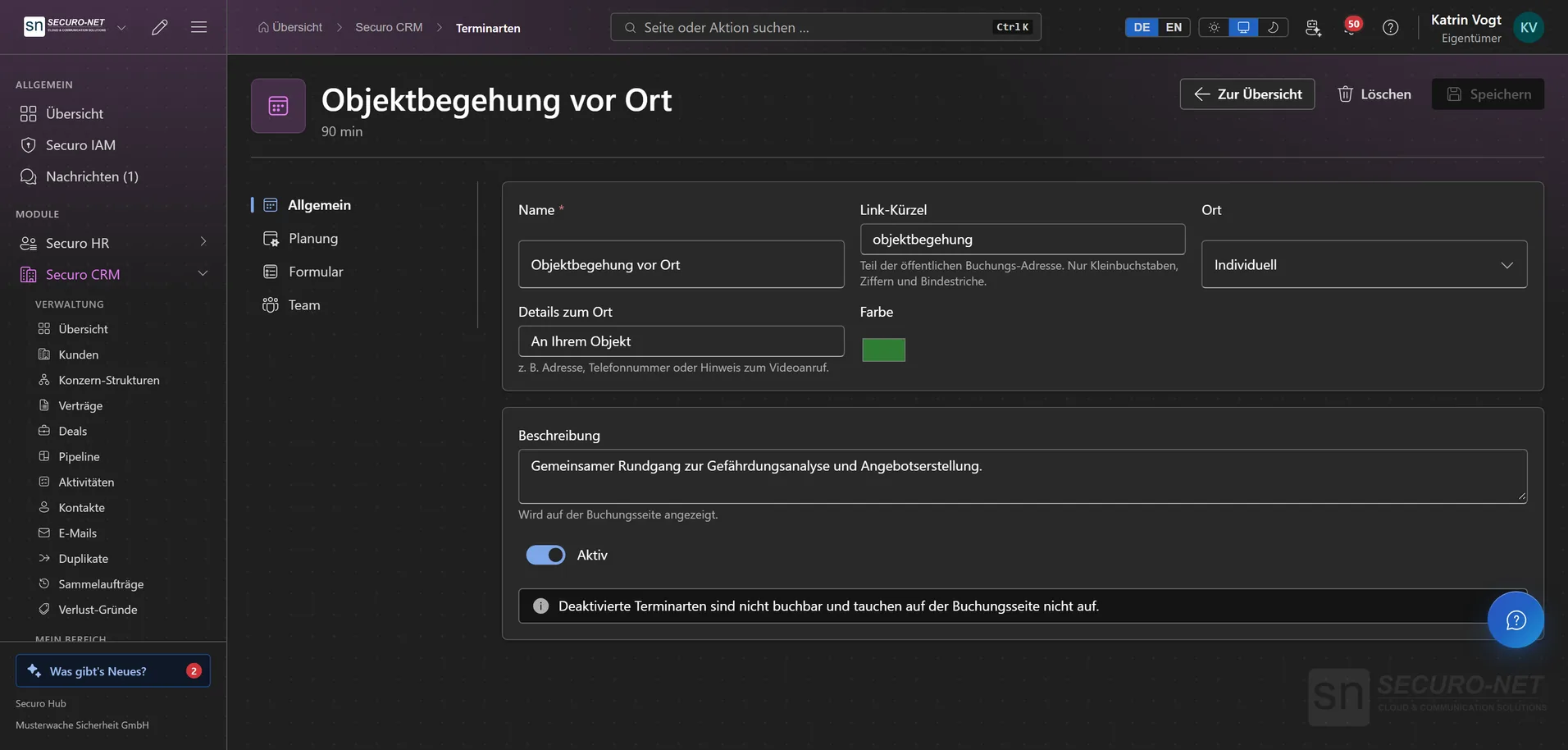Select system theme monitor icon
Viewport: 1568px width, 750px height.
point(1243,27)
